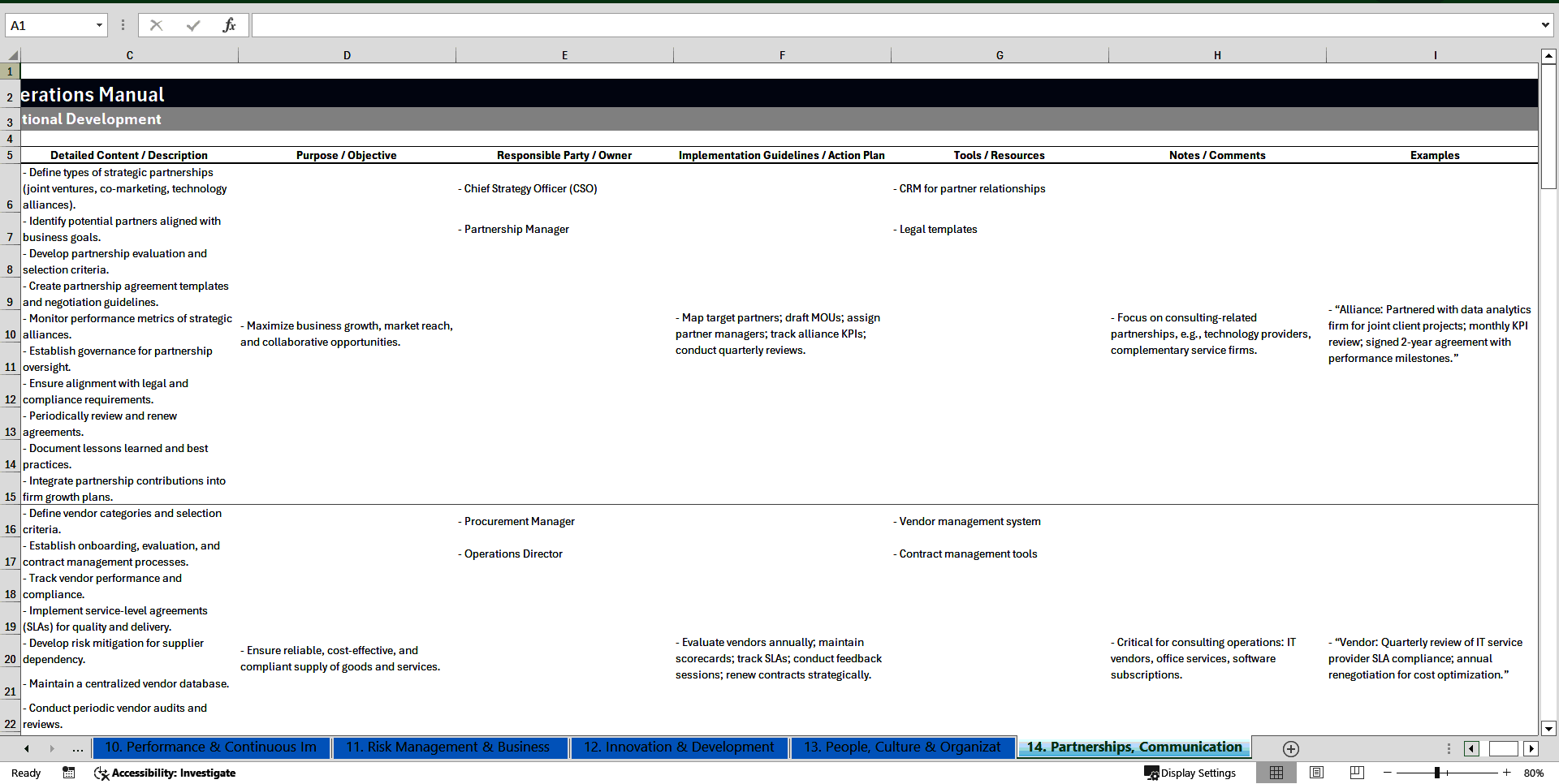
Task: Click the Display Settings icon
Action: pos(1152,773)
